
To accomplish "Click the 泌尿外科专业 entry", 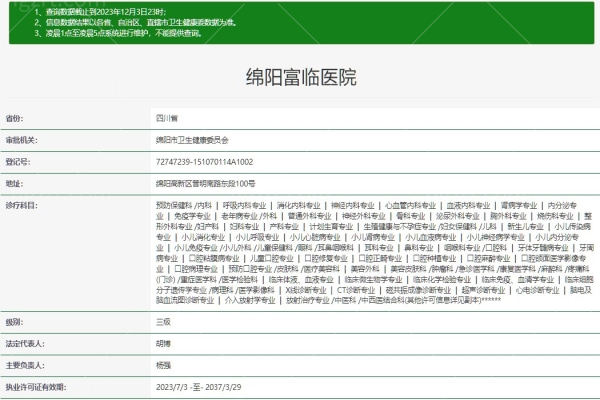I will [x=458, y=216].
